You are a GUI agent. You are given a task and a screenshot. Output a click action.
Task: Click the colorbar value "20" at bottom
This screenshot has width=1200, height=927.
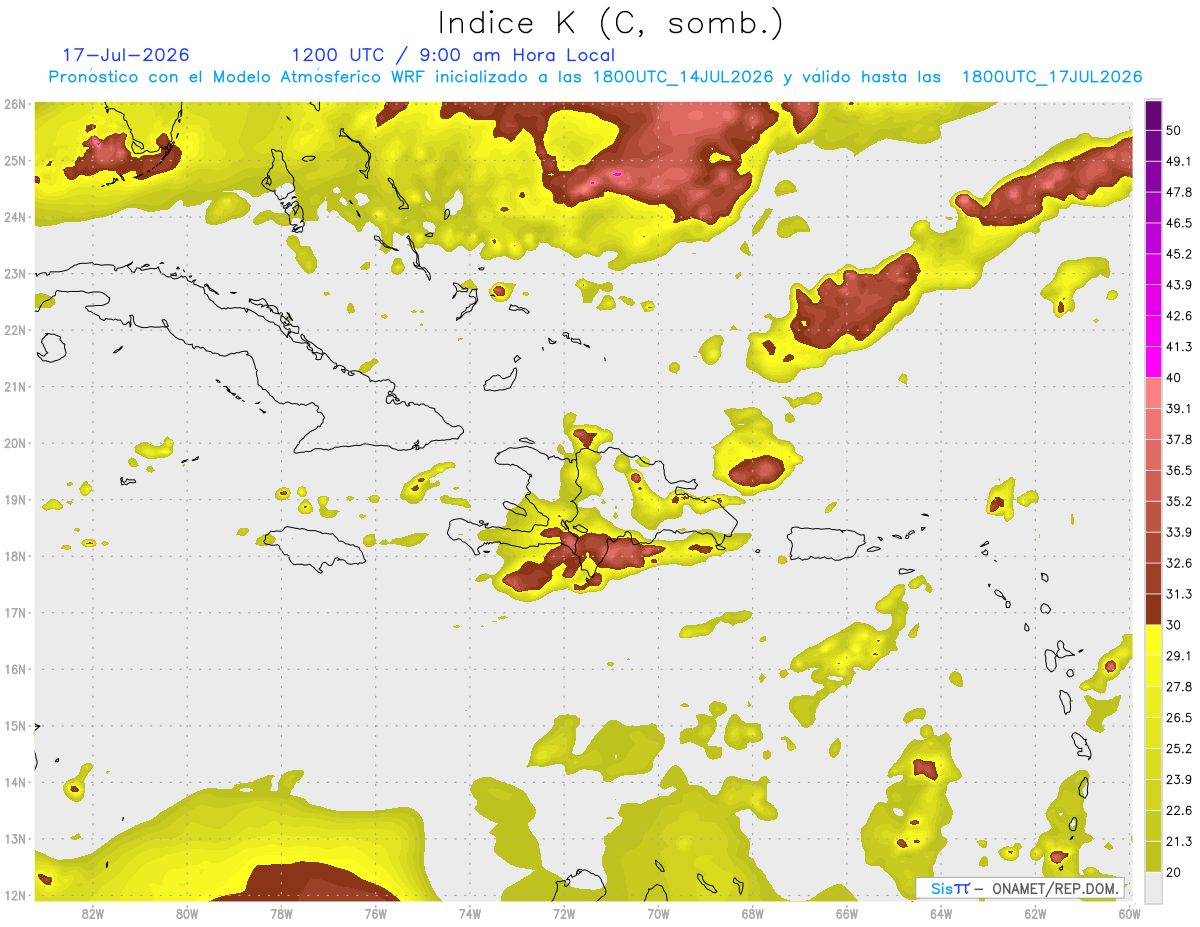tap(1175, 872)
